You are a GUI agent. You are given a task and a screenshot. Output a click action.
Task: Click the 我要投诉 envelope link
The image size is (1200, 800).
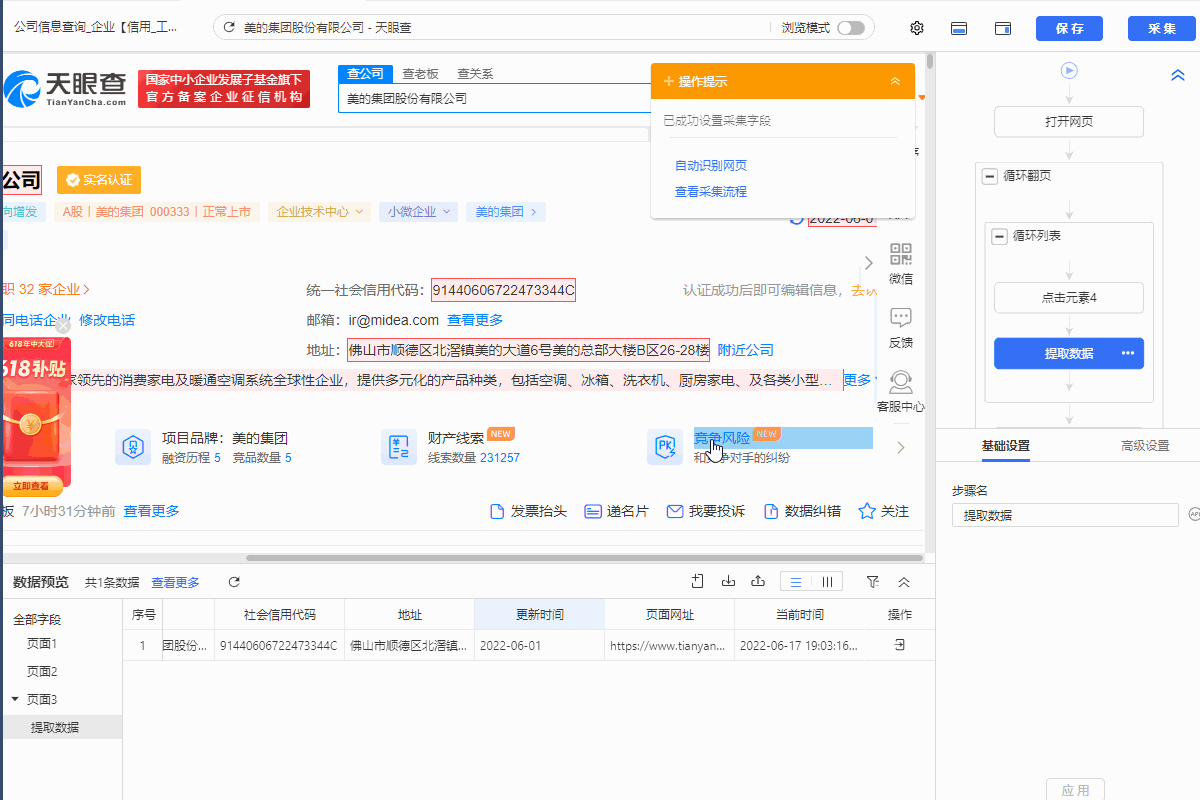706,512
